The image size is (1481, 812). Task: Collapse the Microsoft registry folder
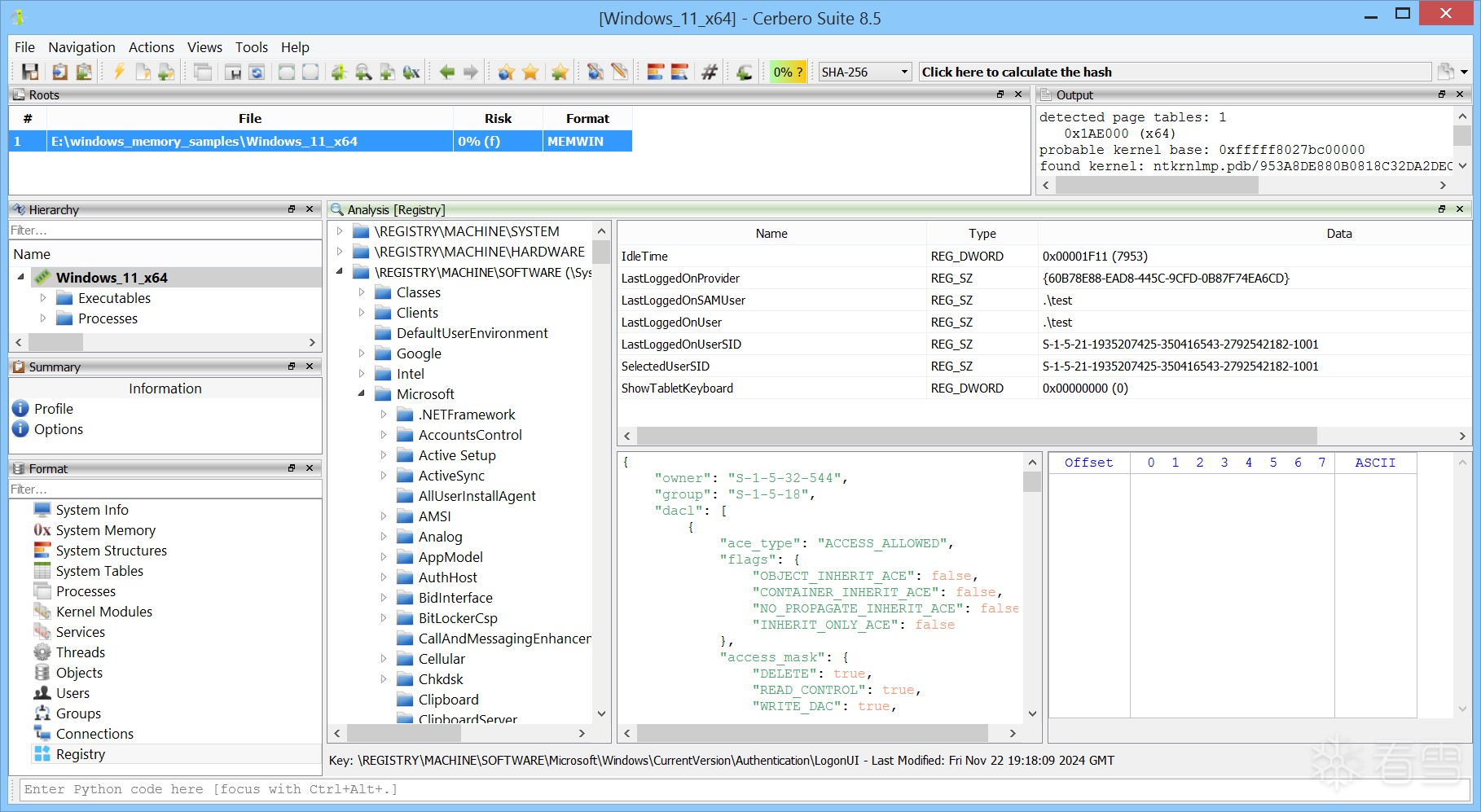pos(362,394)
